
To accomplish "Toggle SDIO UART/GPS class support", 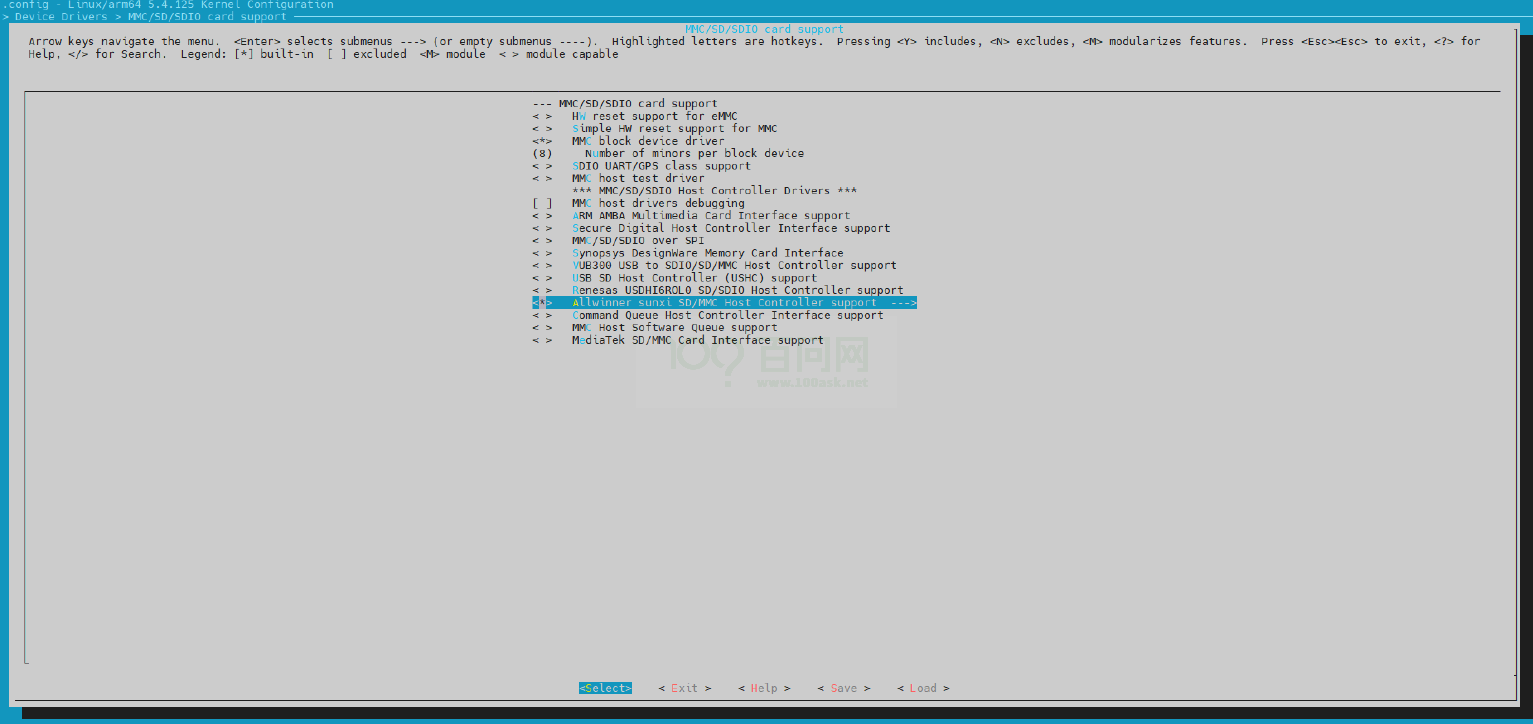I will pyautogui.click(x=641, y=166).
